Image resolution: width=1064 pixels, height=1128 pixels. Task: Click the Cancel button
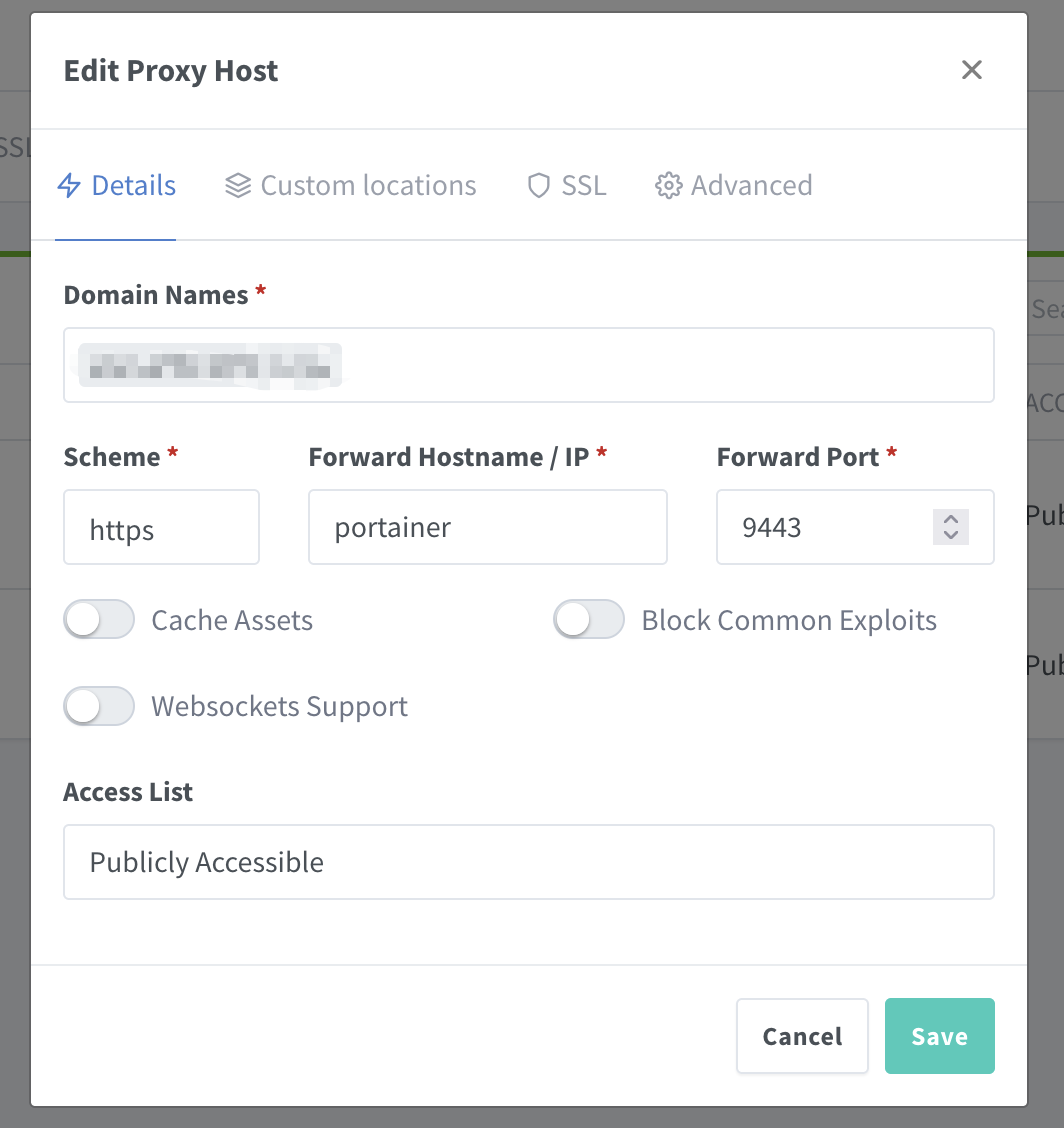coord(802,1036)
